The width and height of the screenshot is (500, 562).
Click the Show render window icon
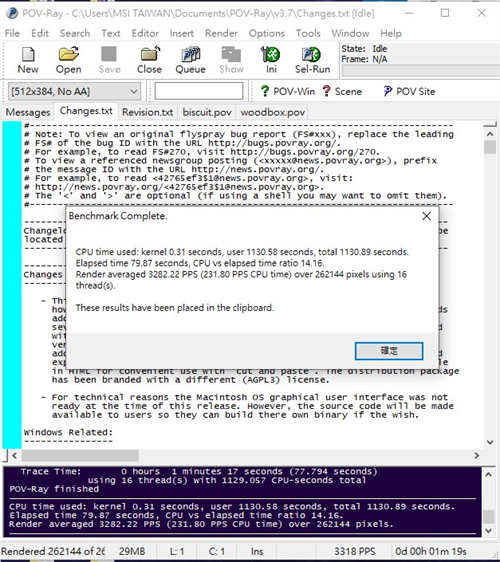coord(231,60)
